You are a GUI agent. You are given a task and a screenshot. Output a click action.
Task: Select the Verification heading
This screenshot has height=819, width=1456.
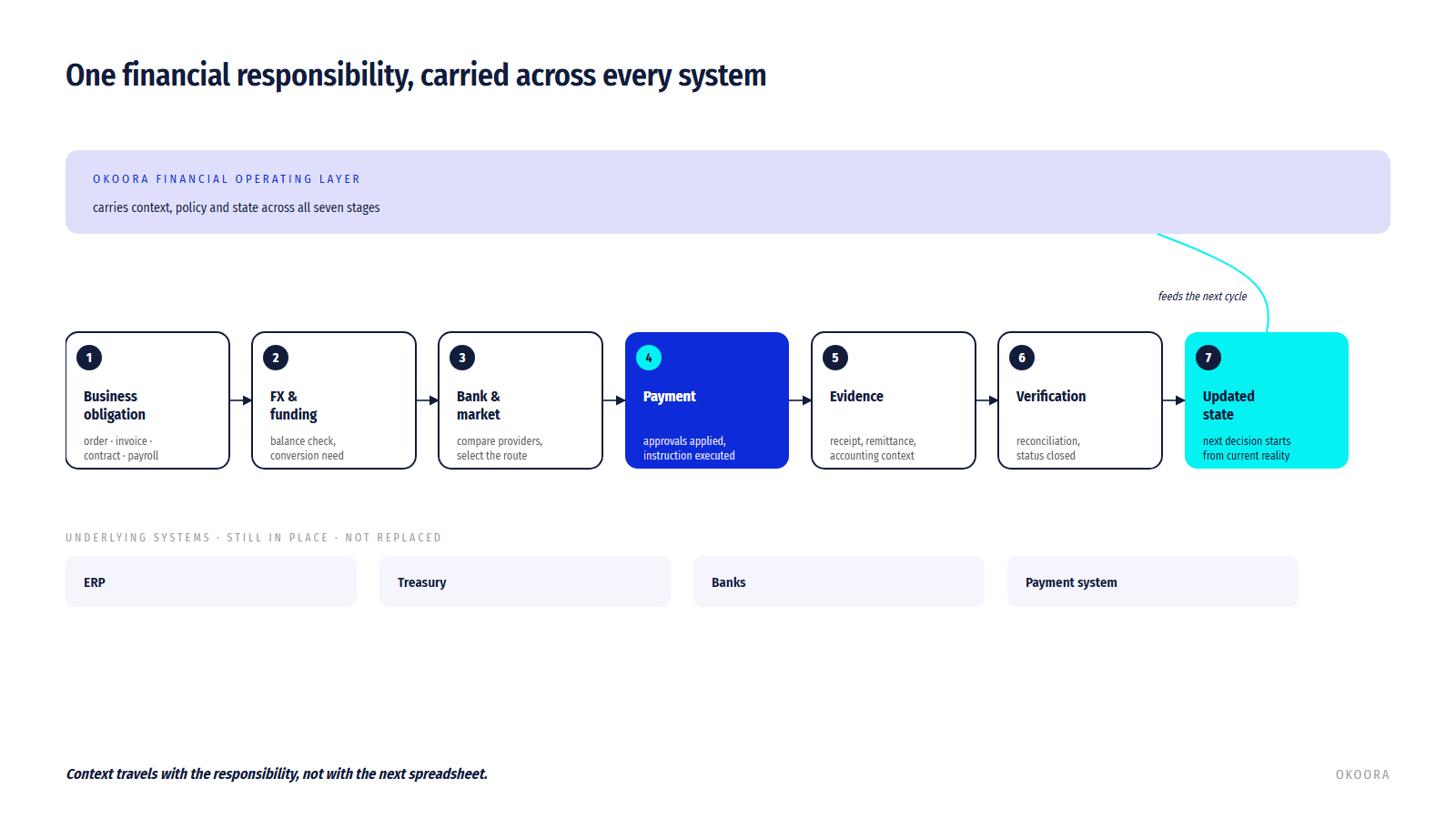coord(1051,397)
